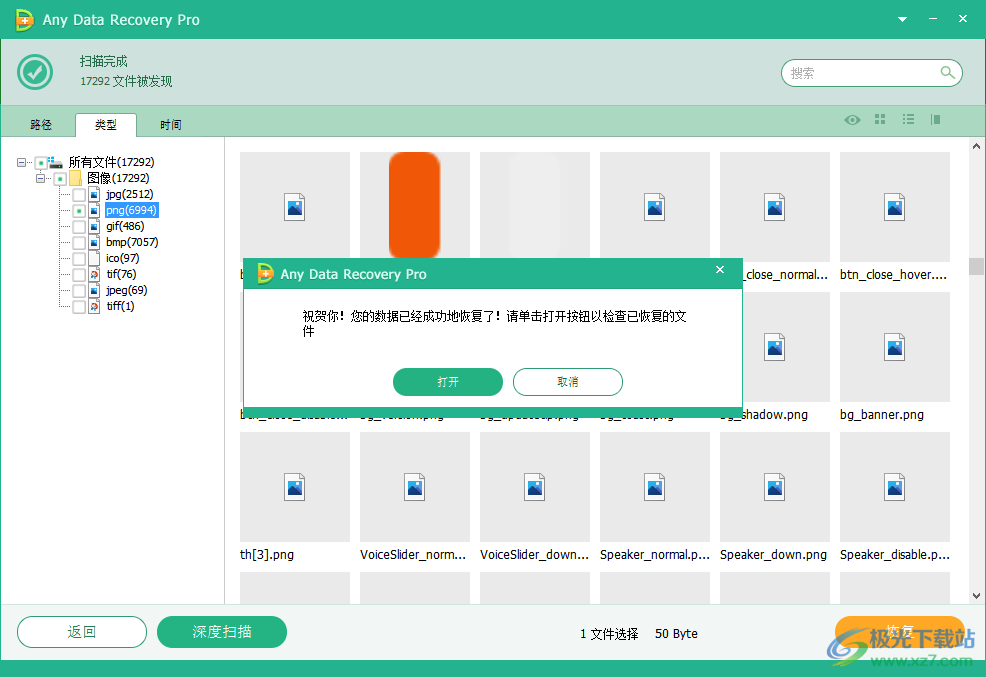The image size is (986, 677).
Task: Toggle the tiff(1) checkbox
Action: pos(79,307)
